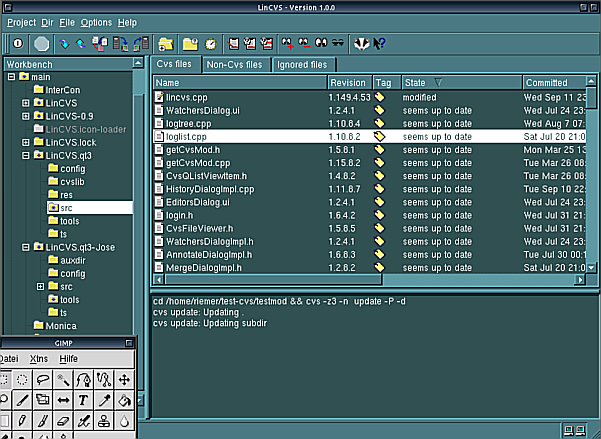Collapse the main tree node
The image size is (601, 439).
coord(11,77)
